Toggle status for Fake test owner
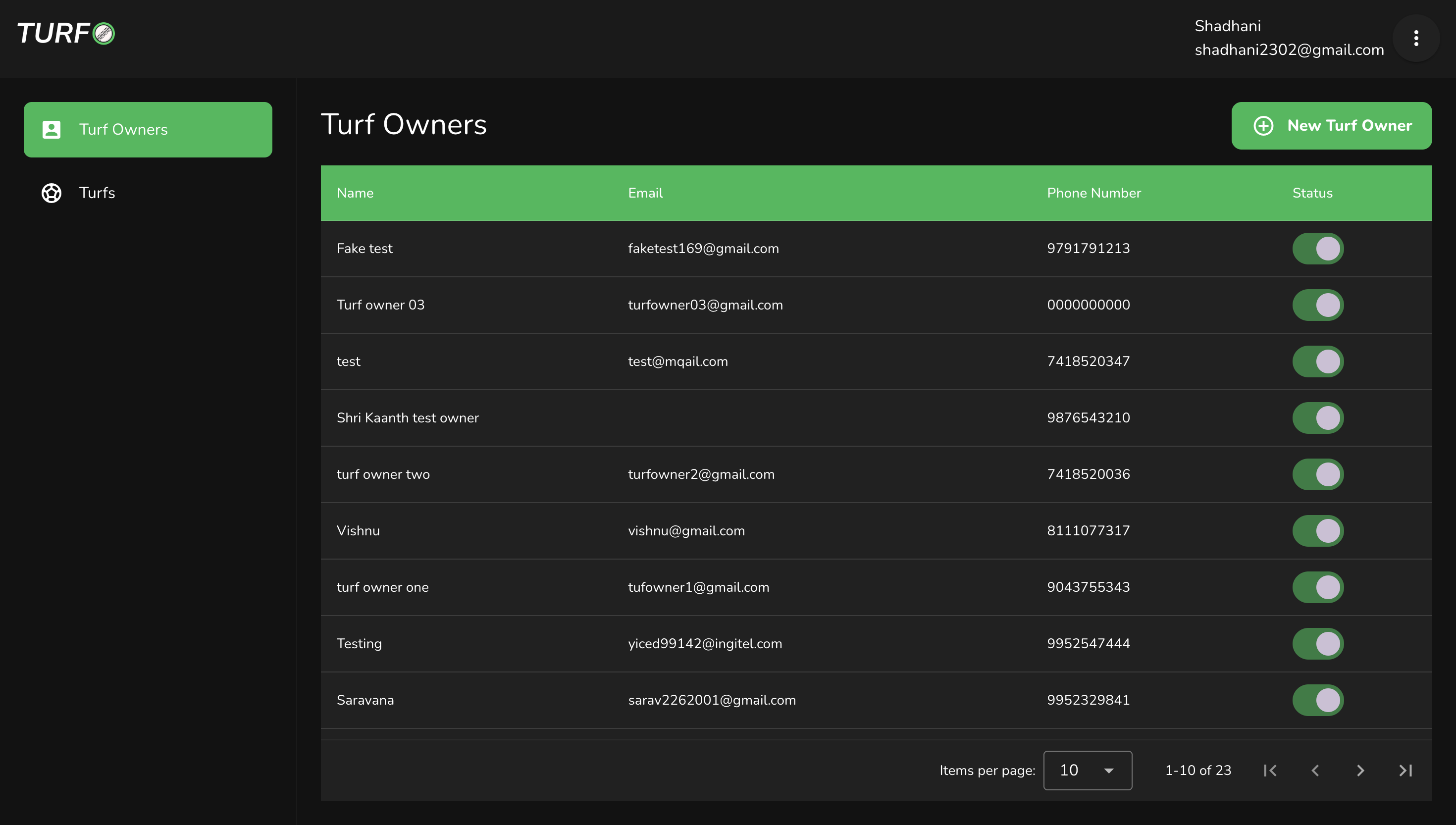 coord(1318,249)
